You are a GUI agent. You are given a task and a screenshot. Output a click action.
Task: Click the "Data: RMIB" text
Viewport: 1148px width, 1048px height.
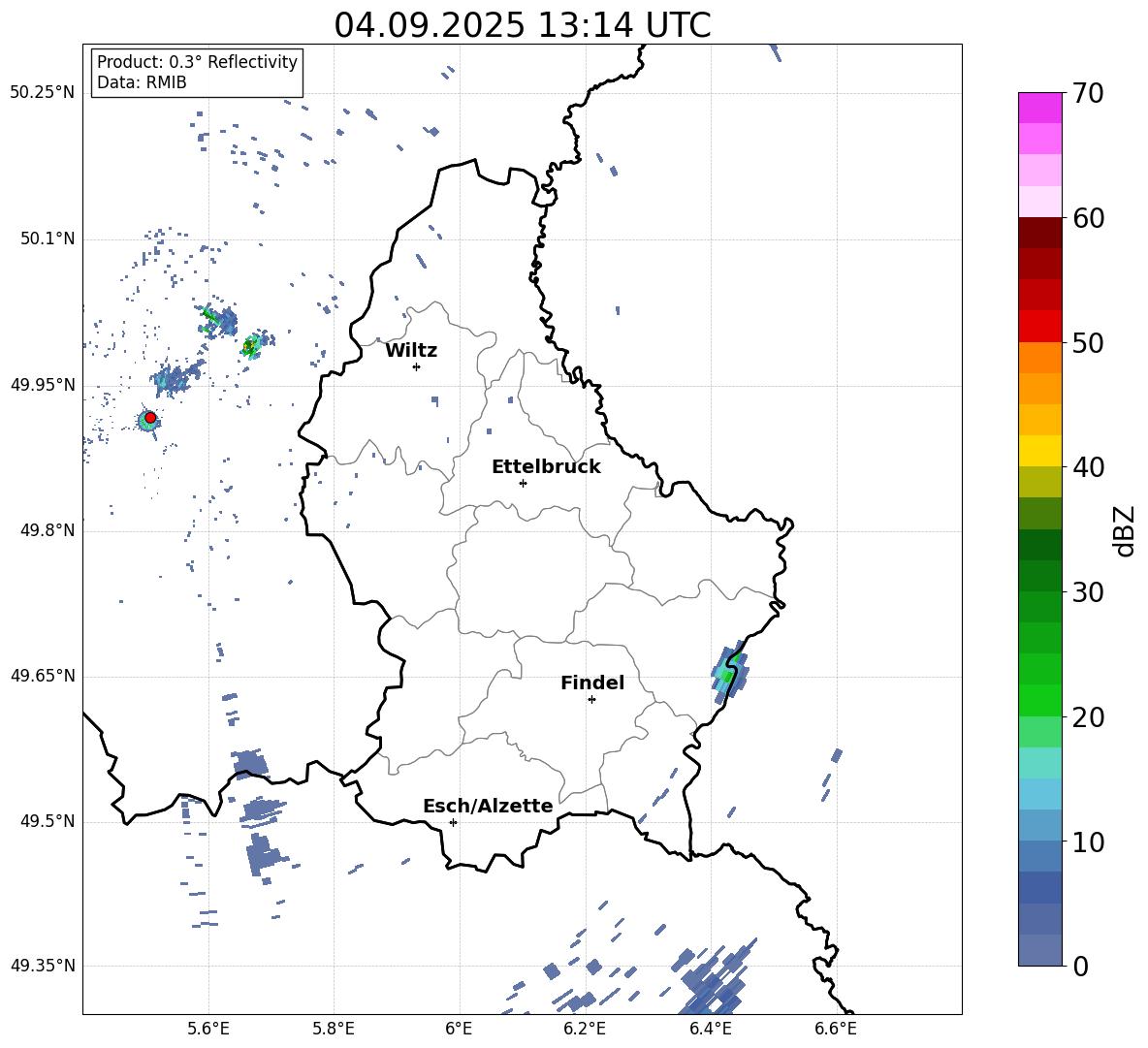(x=142, y=82)
